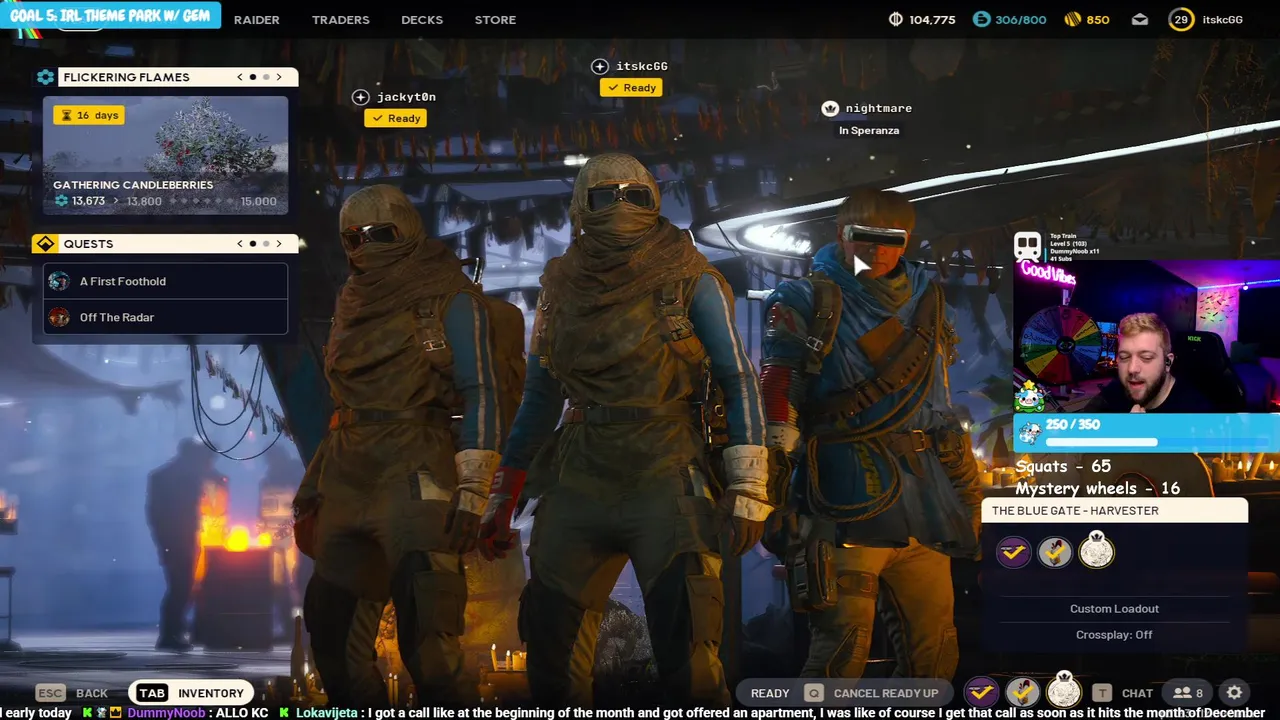
Task: Click the streamer webcam overlay
Action: click(x=1147, y=336)
